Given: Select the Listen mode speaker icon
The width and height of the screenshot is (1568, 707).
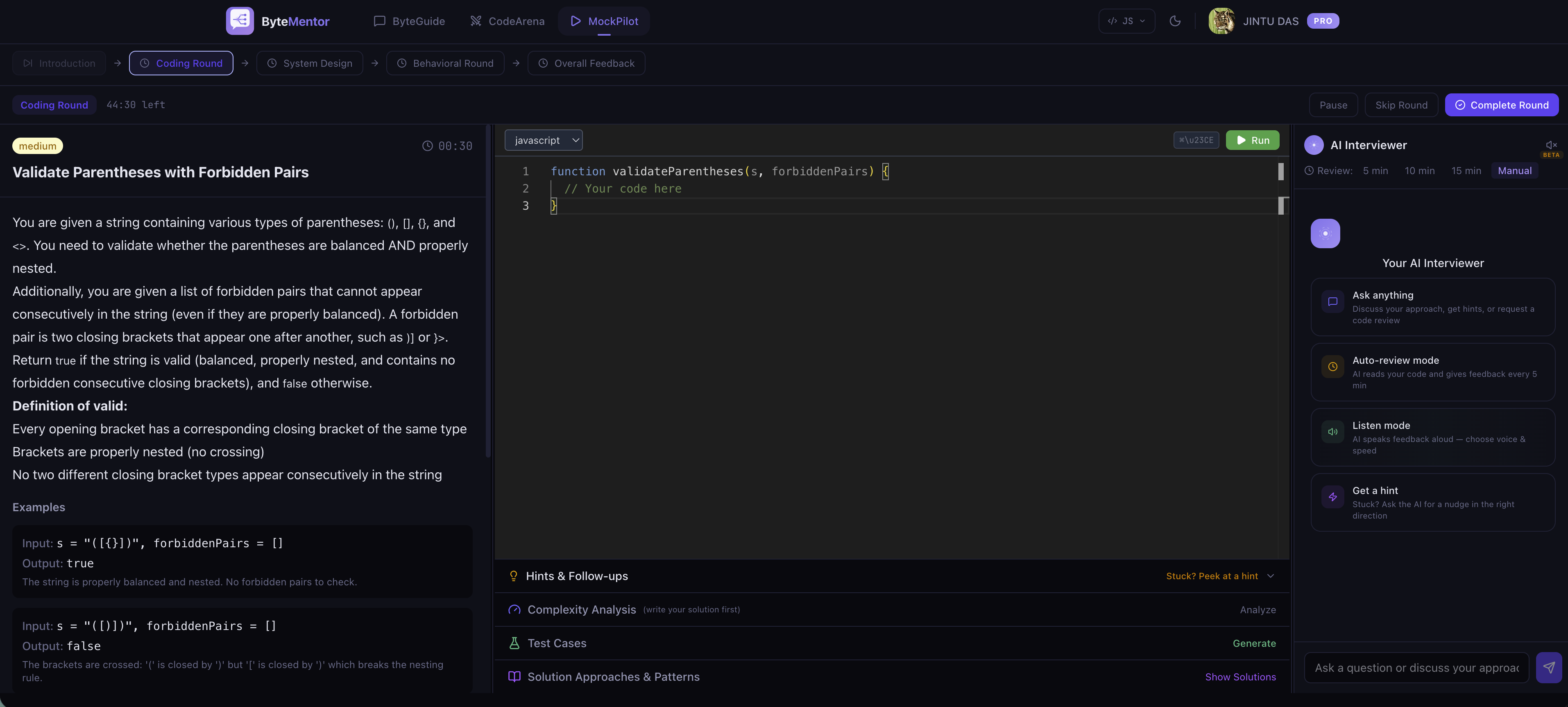Looking at the screenshot, I should click(1332, 431).
